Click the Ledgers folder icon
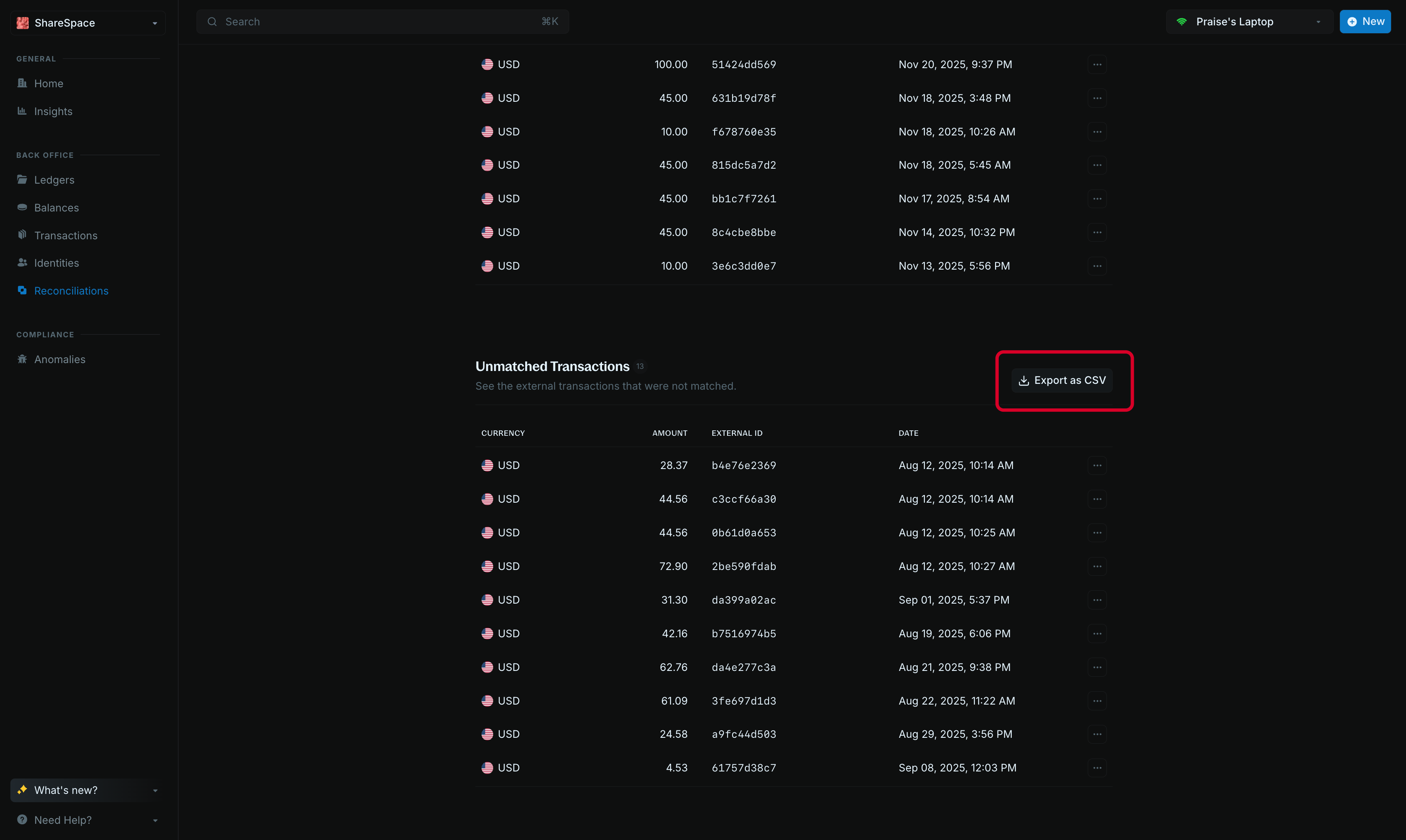 coord(22,179)
